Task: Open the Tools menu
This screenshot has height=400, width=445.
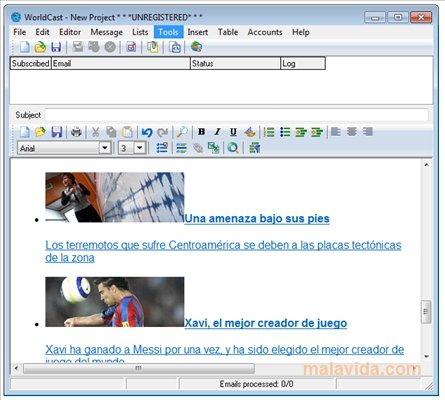Action: tap(168, 32)
